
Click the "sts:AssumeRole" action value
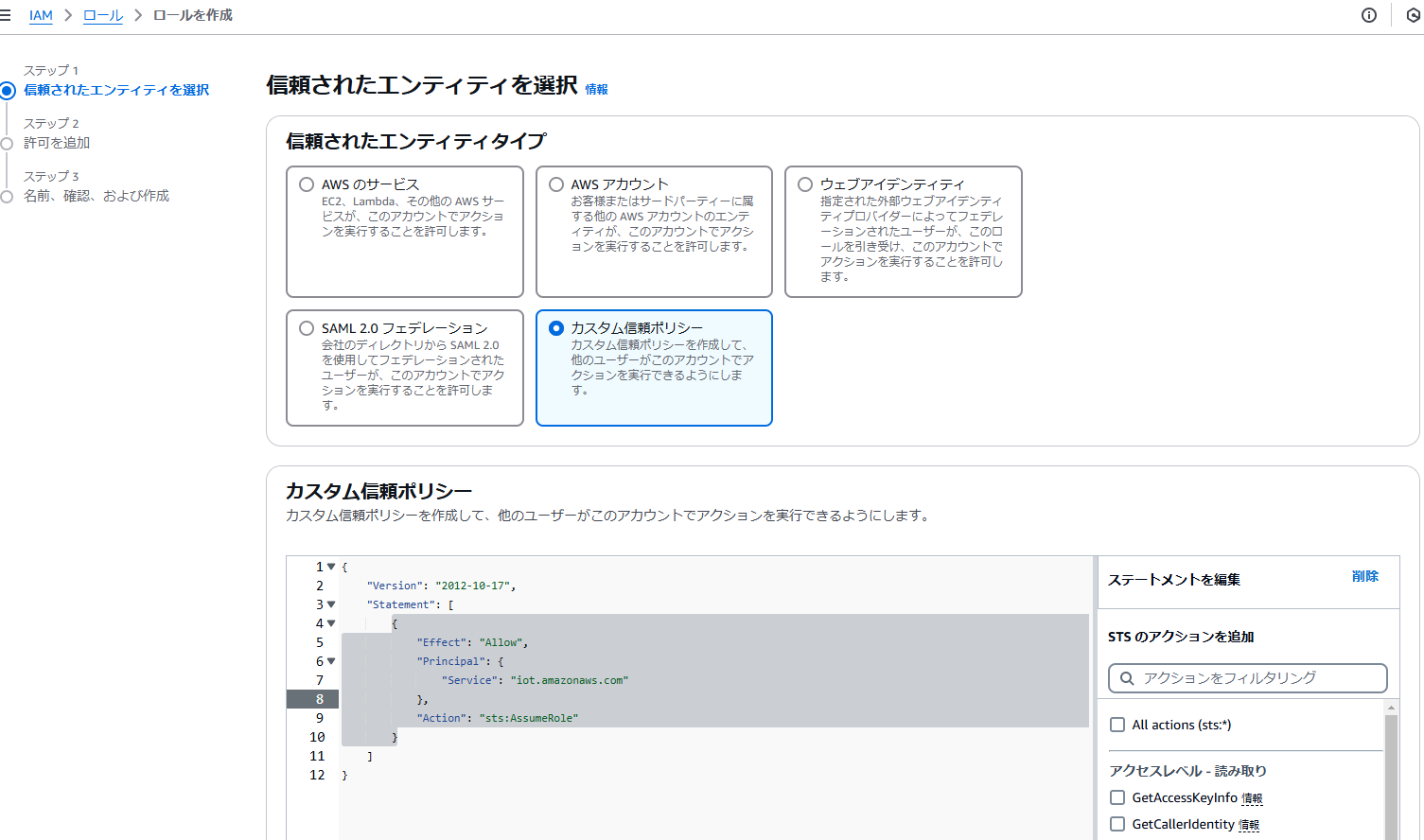(529, 718)
